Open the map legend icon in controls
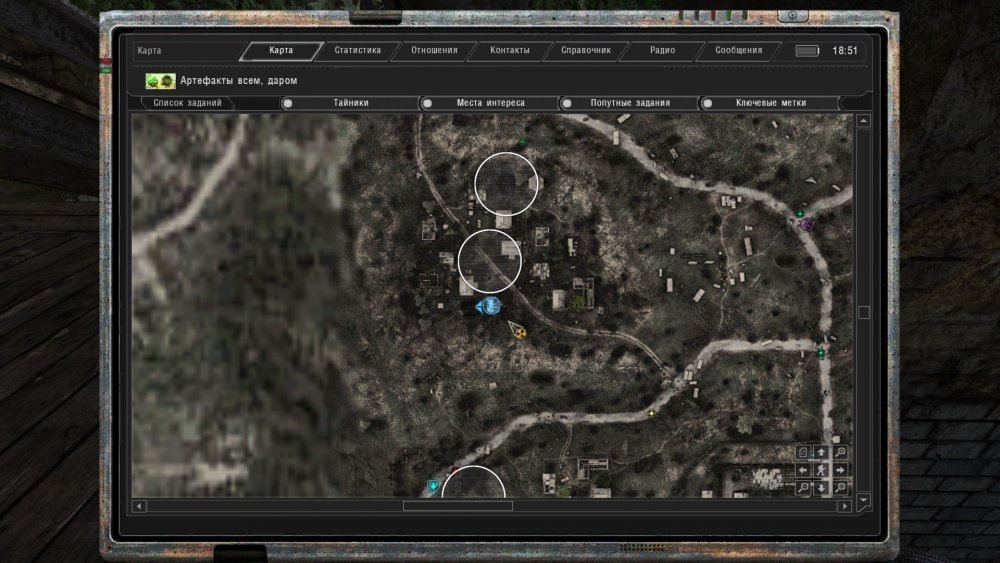 (x=803, y=452)
